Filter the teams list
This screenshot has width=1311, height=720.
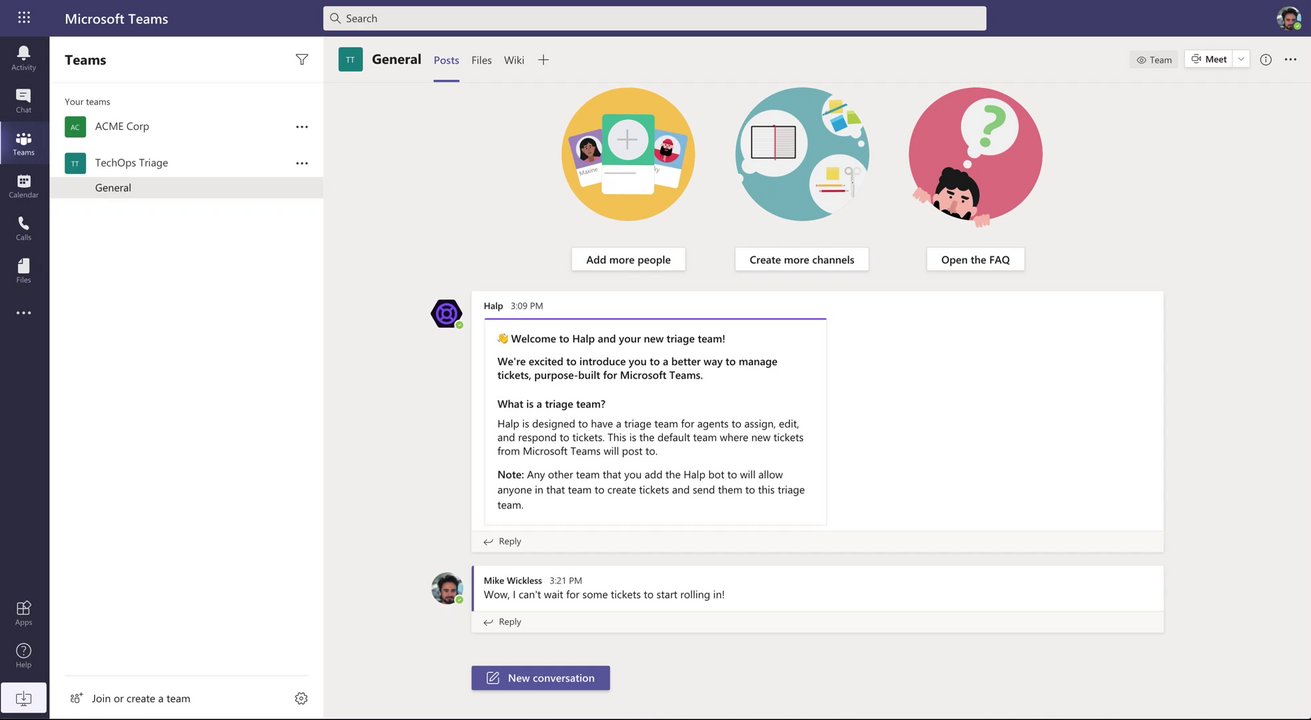point(302,60)
